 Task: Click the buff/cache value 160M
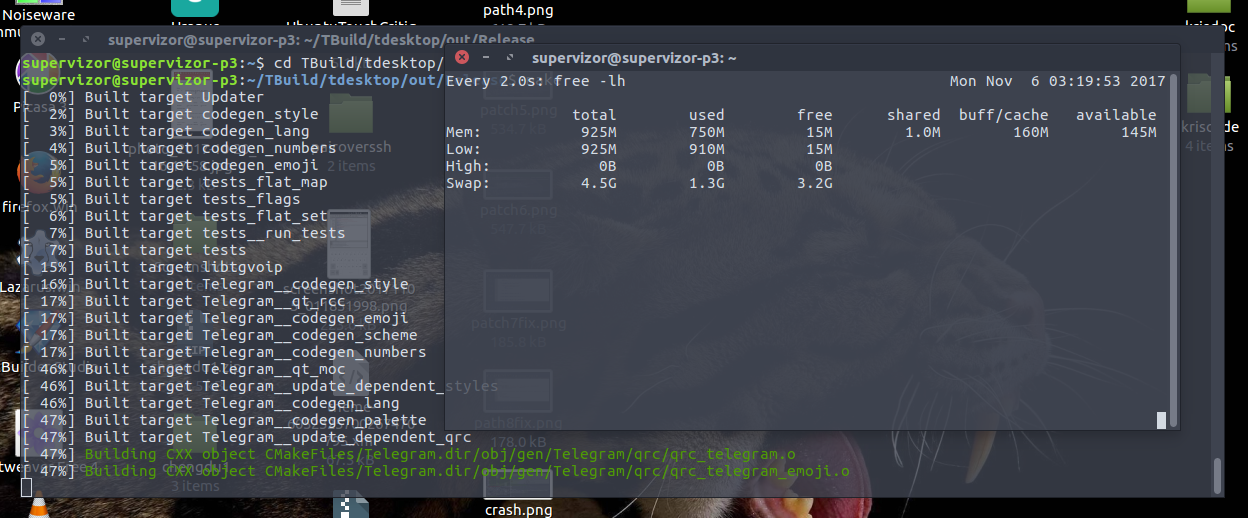[x=1030, y=132]
